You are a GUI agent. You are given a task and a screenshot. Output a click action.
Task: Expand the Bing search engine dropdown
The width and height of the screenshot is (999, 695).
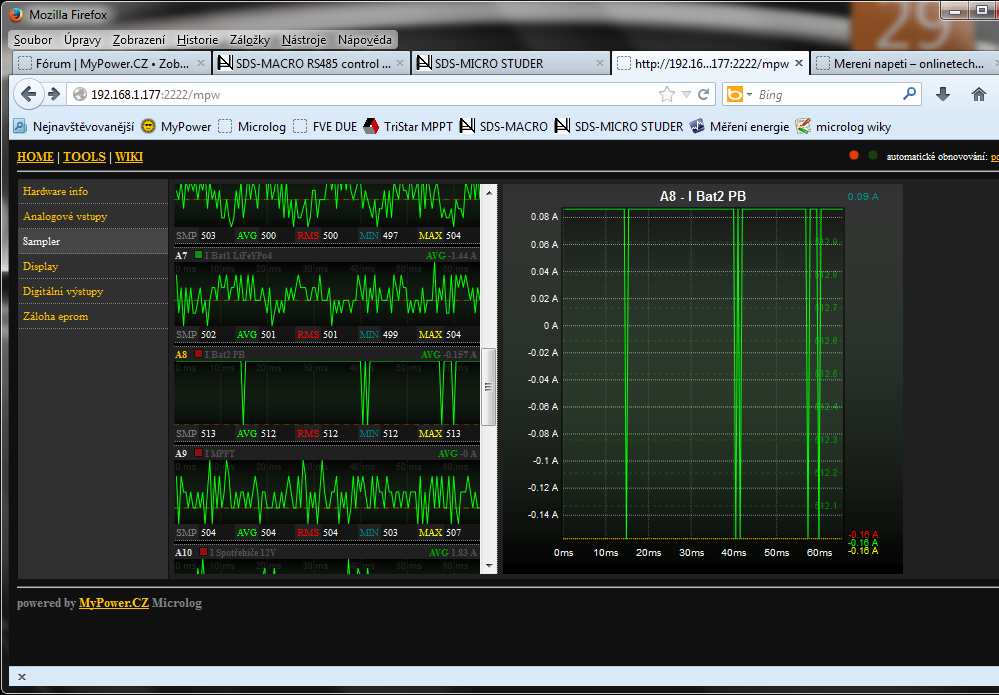tap(749, 95)
